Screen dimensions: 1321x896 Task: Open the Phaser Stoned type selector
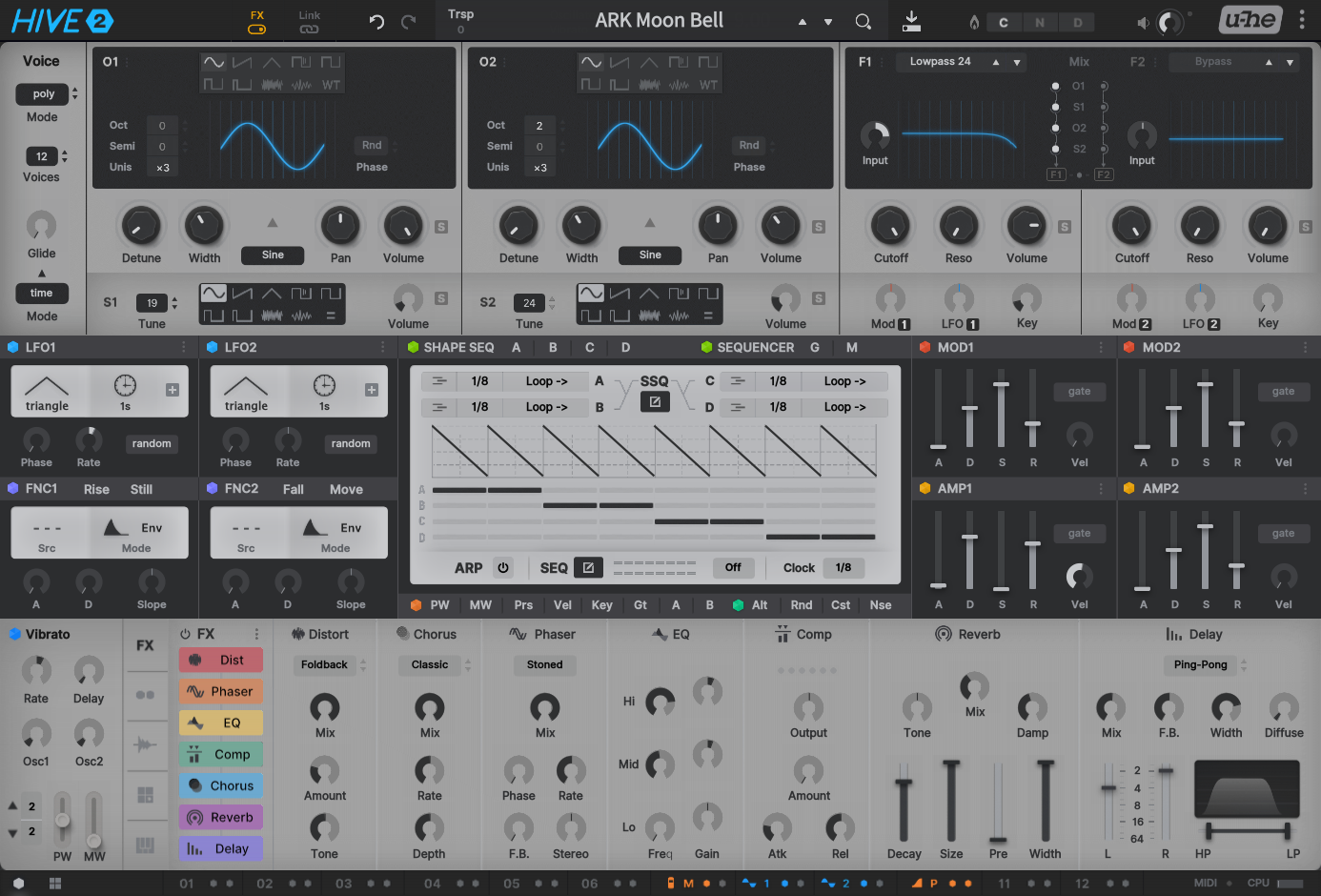pyautogui.click(x=545, y=664)
